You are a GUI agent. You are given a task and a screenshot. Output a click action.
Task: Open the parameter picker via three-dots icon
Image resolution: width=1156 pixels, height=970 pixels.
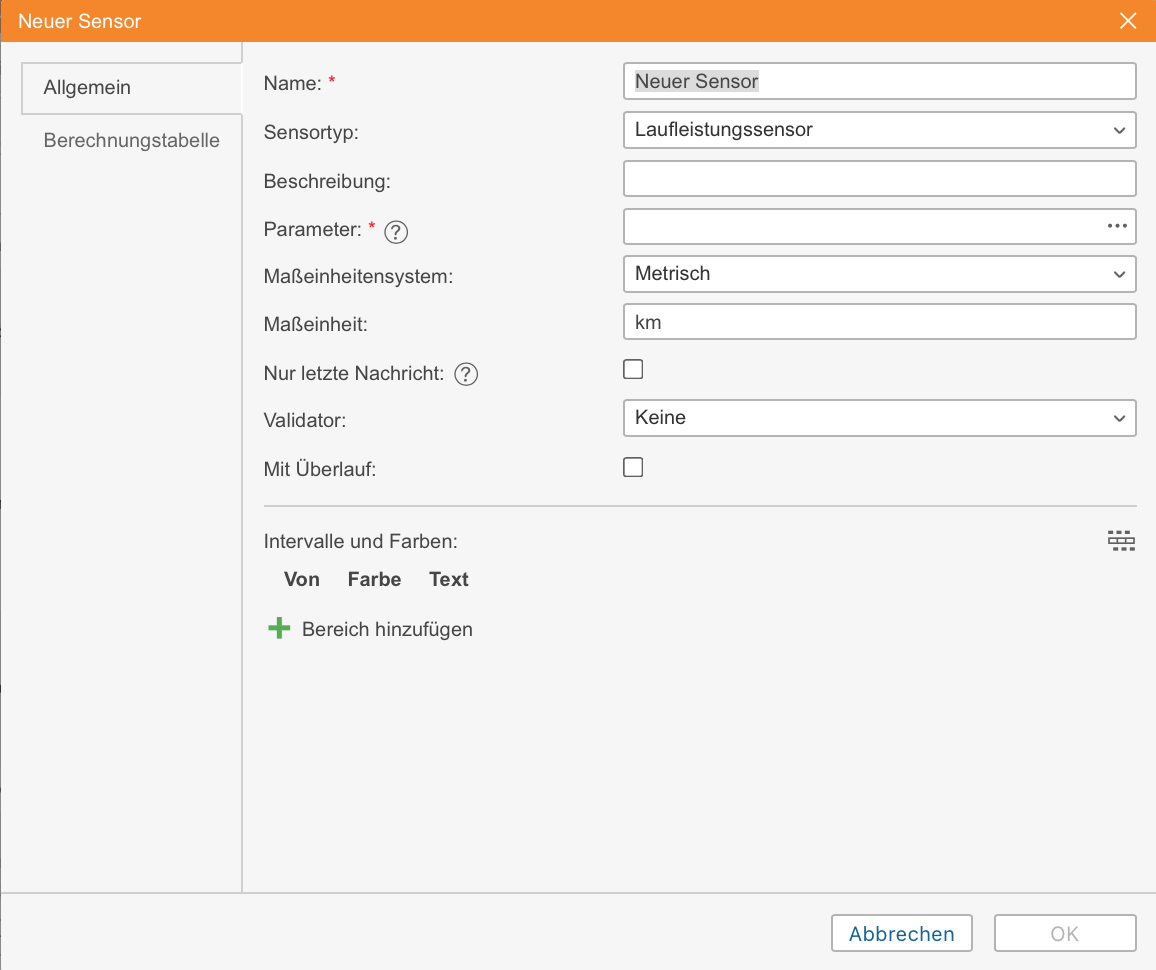[1117, 226]
